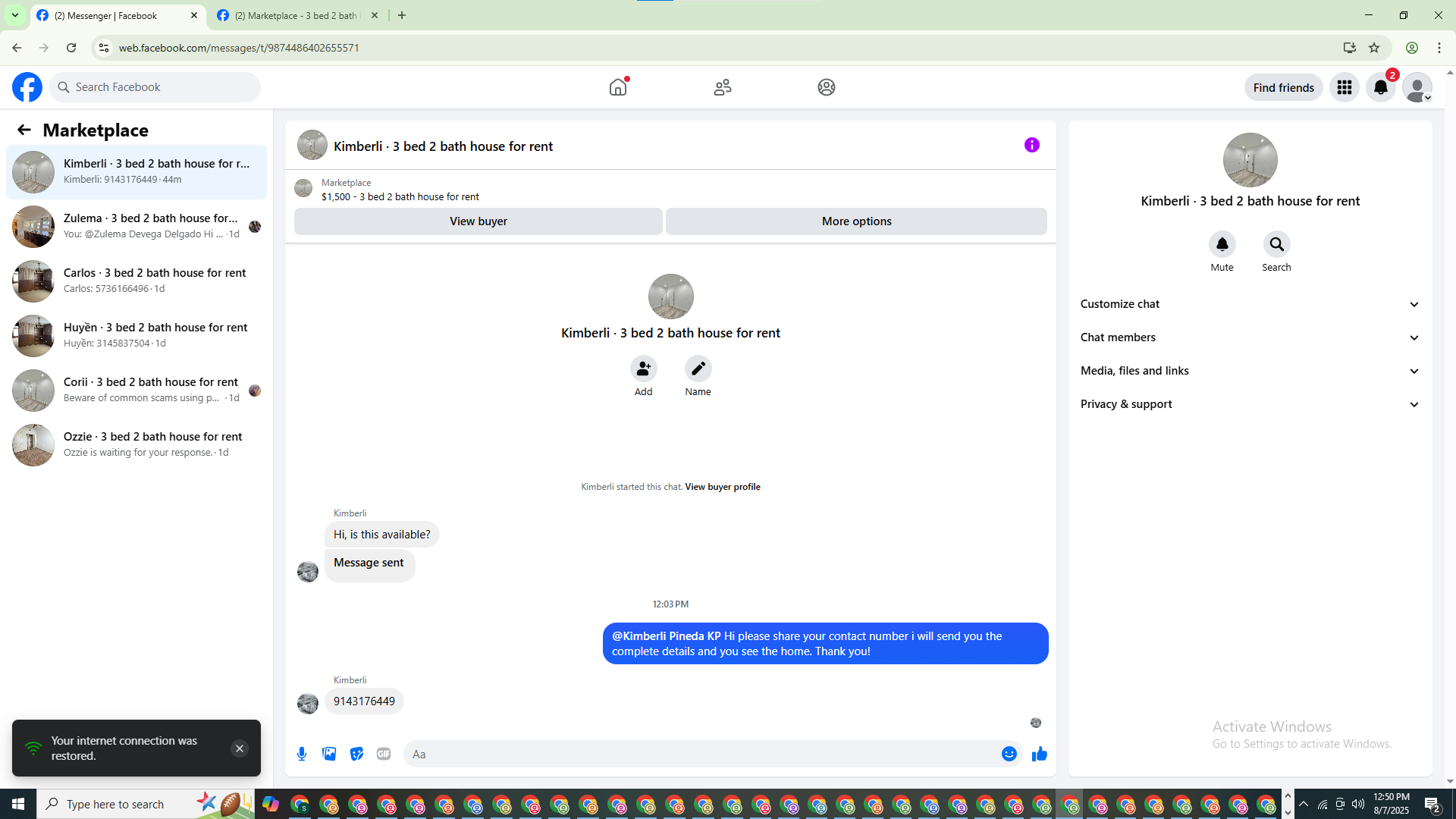Attach a file using the photo icon

coord(329,754)
